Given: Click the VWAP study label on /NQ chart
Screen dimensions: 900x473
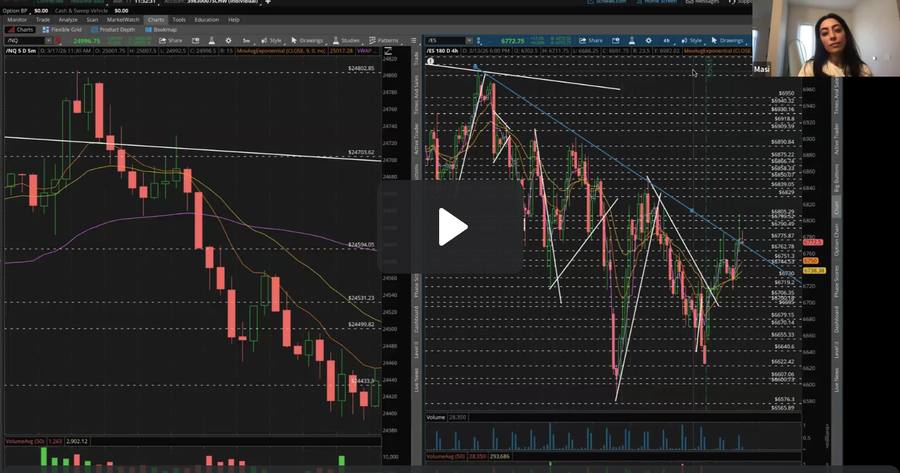Looking at the screenshot, I should point(367,51).
